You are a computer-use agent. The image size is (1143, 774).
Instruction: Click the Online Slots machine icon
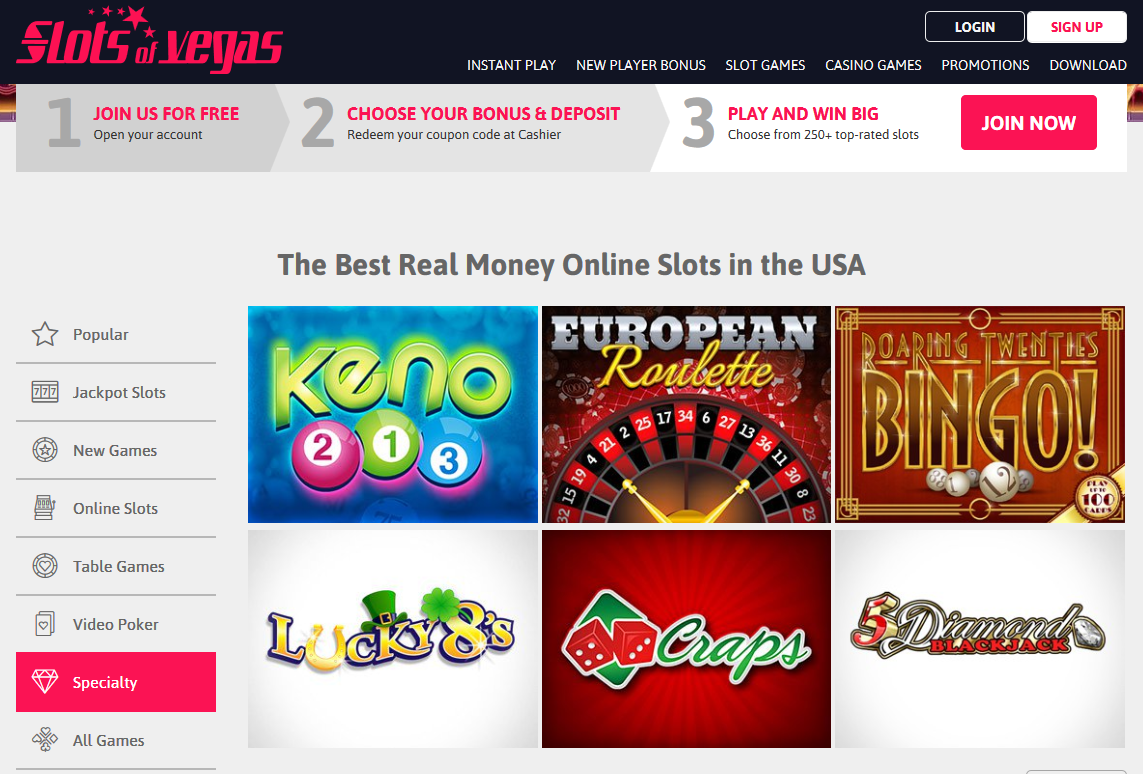(44, 507)
